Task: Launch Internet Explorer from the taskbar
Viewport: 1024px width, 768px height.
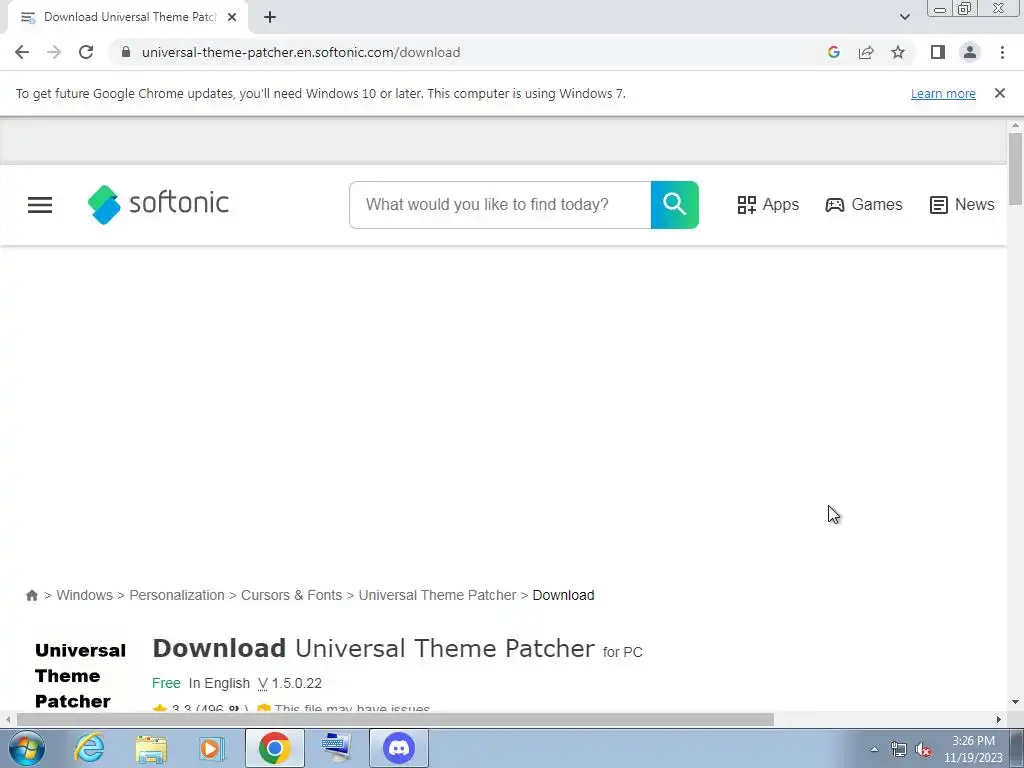Action: pyautogui.click(x=89, y=748)
